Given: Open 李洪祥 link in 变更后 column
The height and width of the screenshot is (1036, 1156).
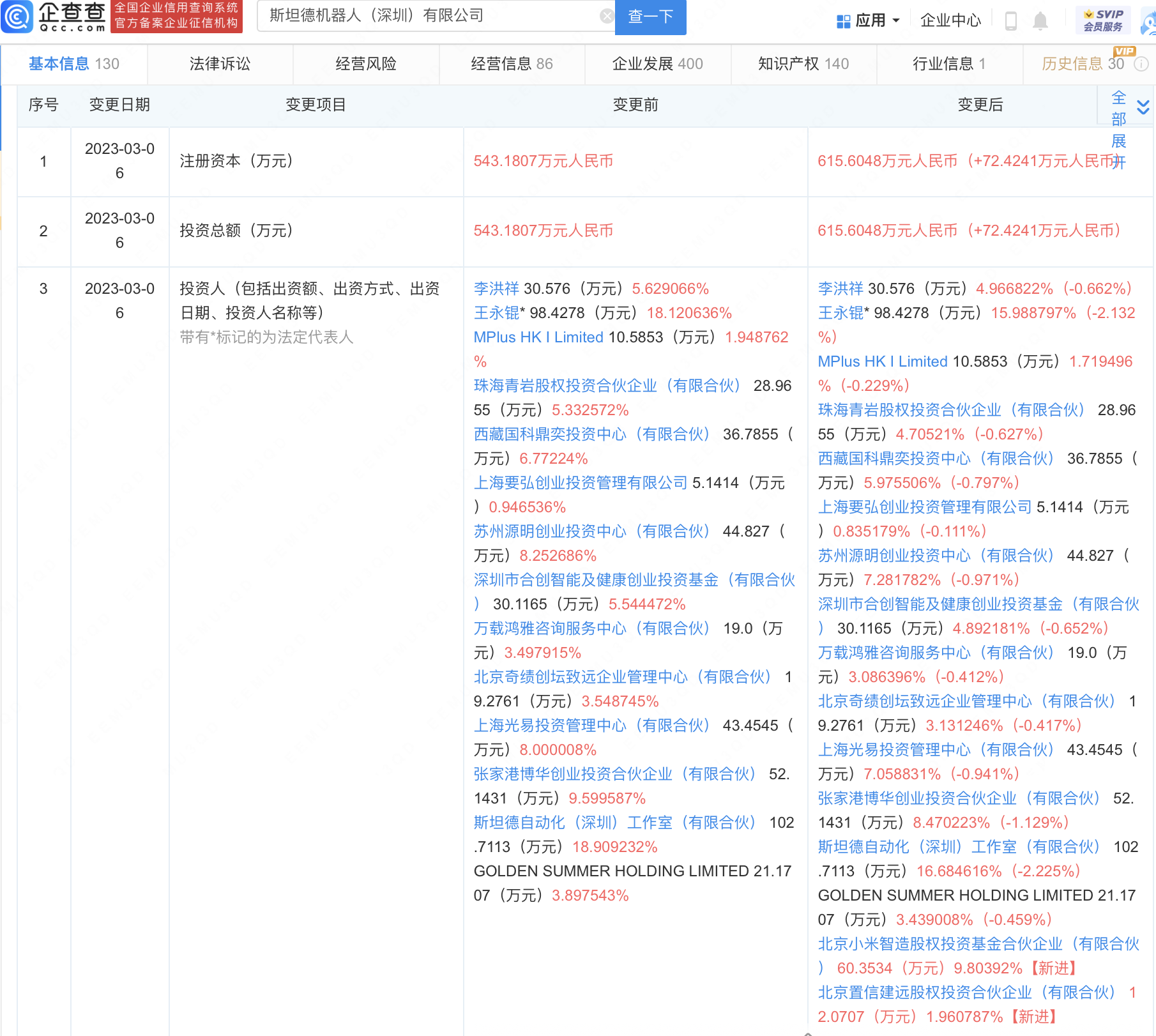Looking at the screenshot, I should pyautogui.click(x=840, y=289).
